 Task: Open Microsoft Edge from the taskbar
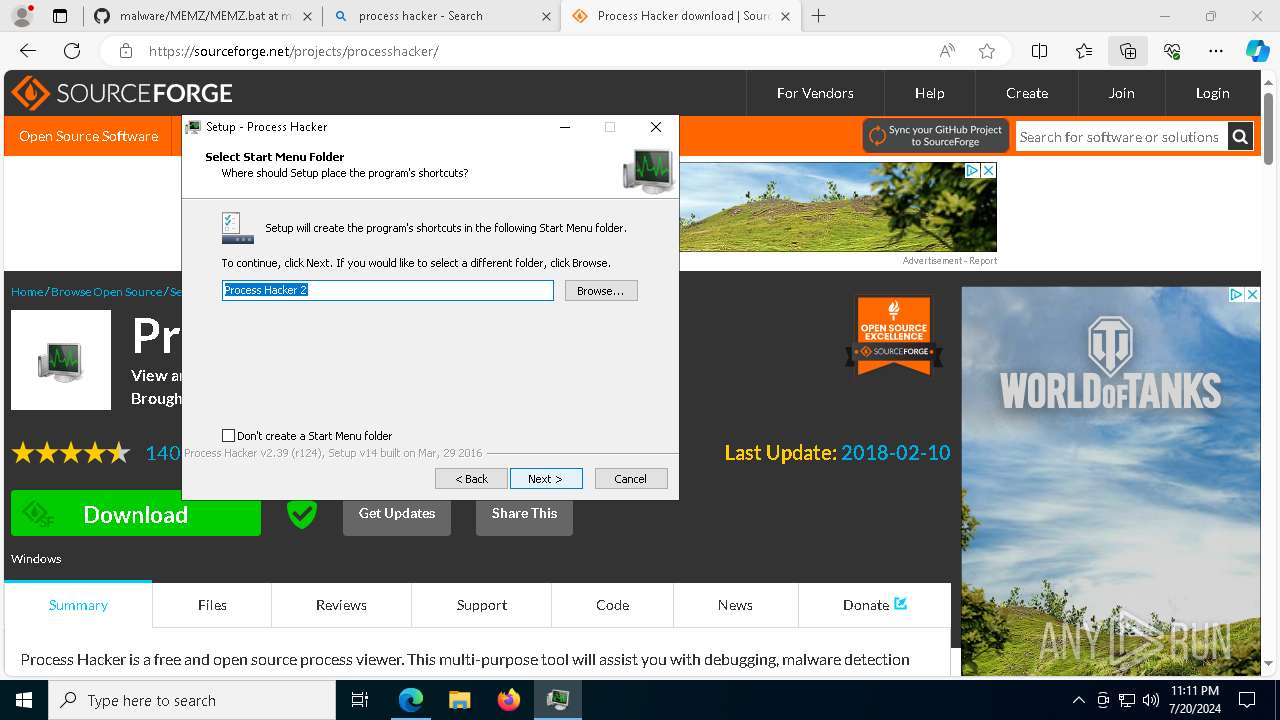(411, 700)
